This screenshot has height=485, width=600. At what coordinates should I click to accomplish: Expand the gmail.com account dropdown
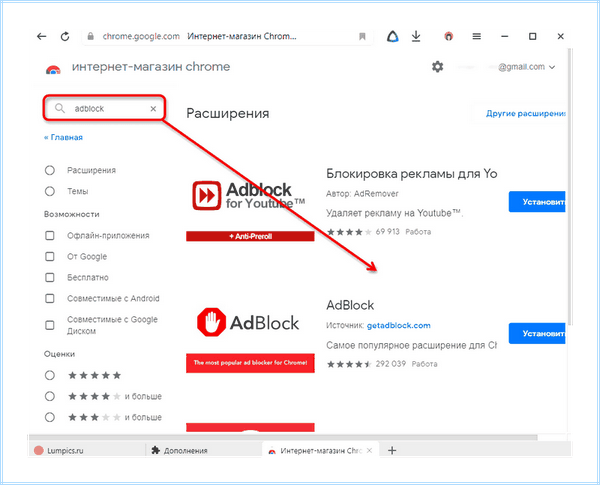tap(552, 67)
